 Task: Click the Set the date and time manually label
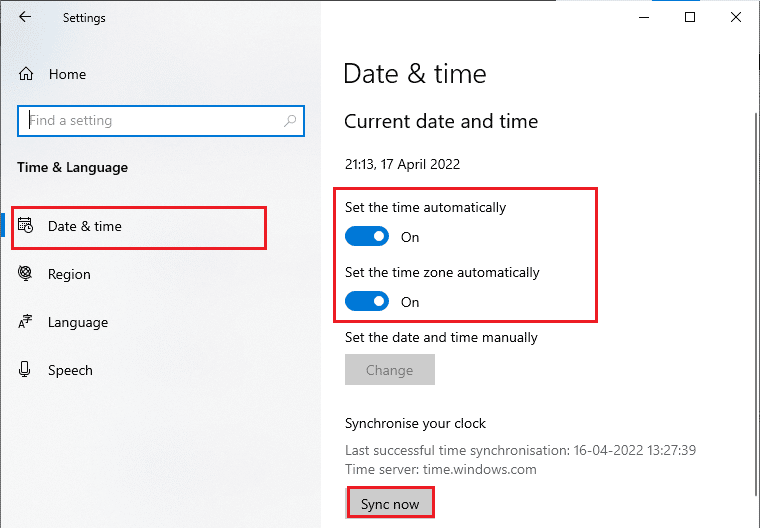click(x=441, y=337)
